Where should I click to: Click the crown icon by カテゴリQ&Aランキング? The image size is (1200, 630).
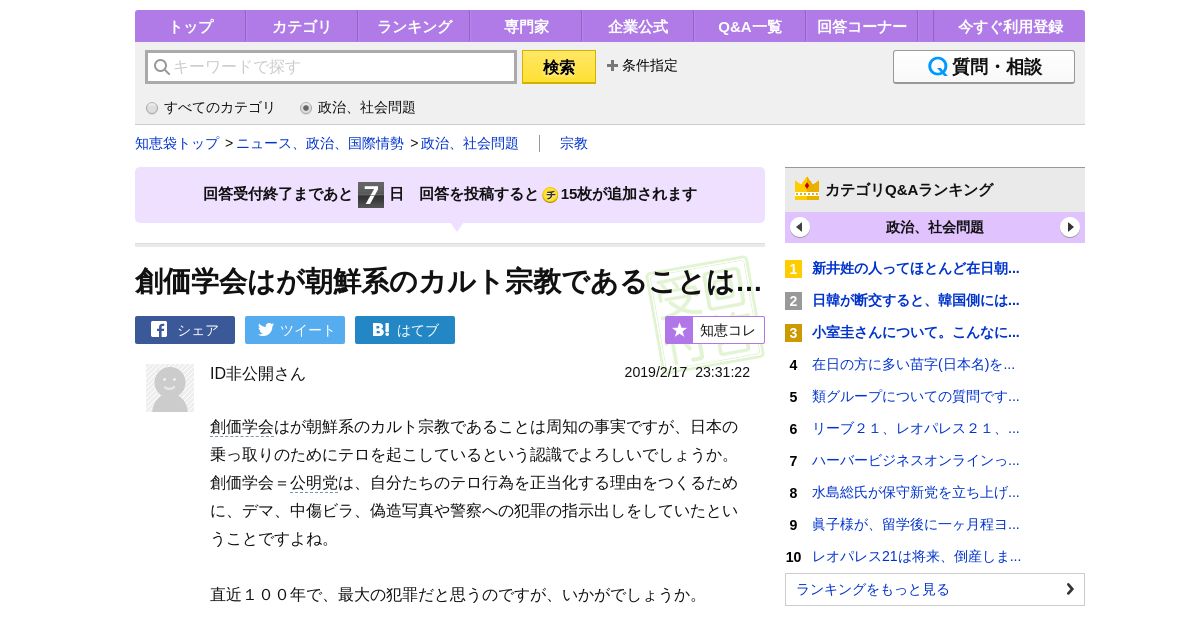pos(807,189)
